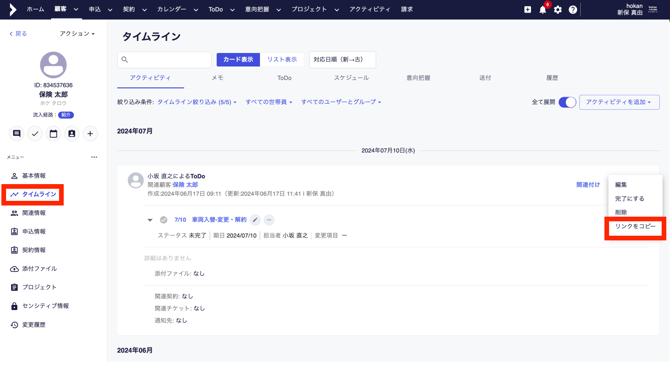Screen dimensions: 670x391
Task: Open settings gear icon
Action: point(558,9)
